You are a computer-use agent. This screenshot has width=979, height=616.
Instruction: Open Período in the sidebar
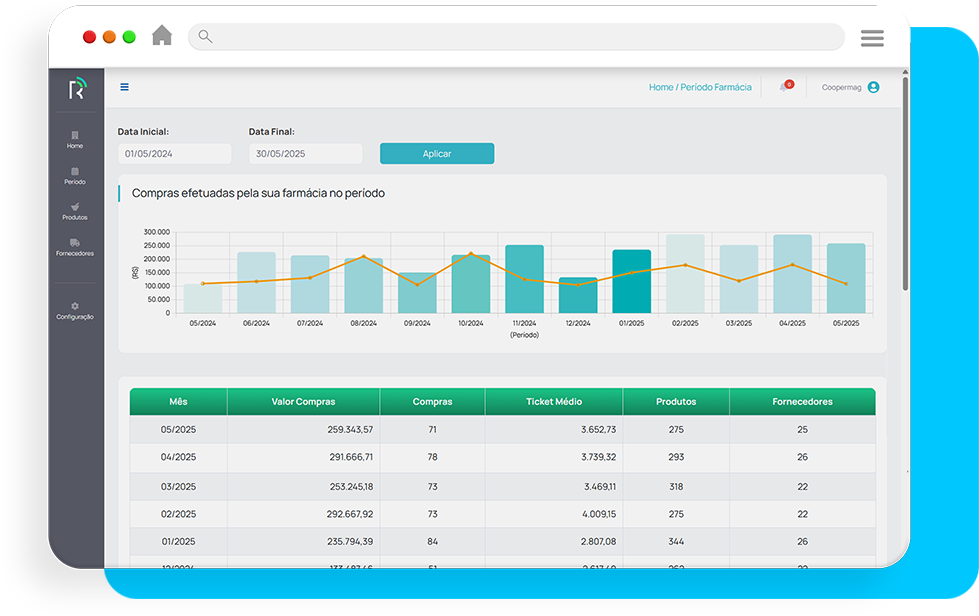click(x=75, y=175)
